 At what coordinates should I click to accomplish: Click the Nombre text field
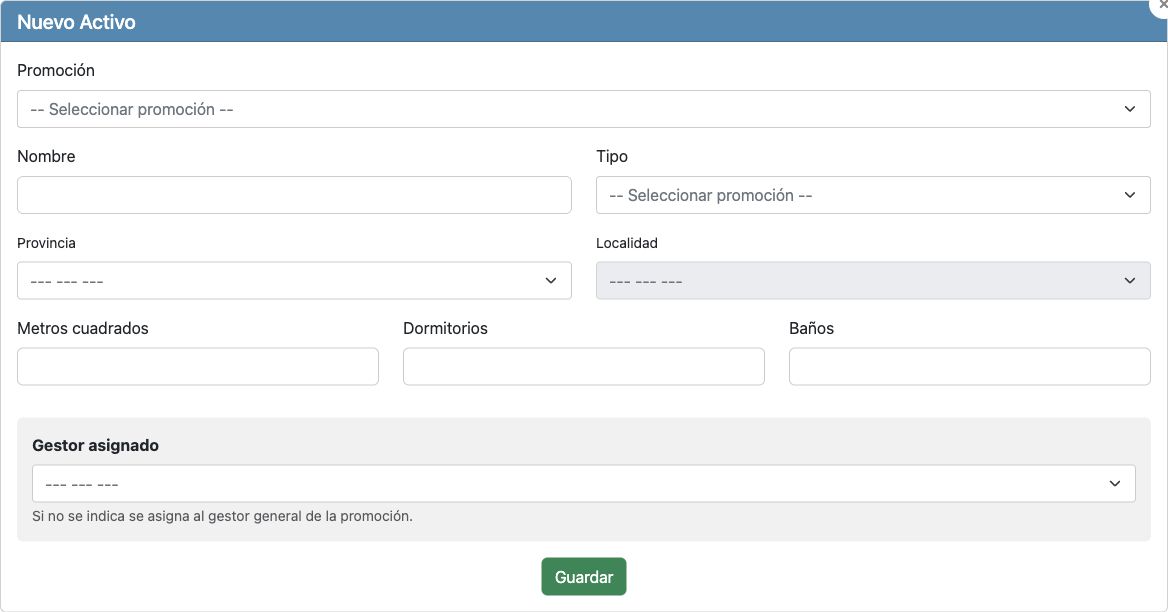[294, 195]
